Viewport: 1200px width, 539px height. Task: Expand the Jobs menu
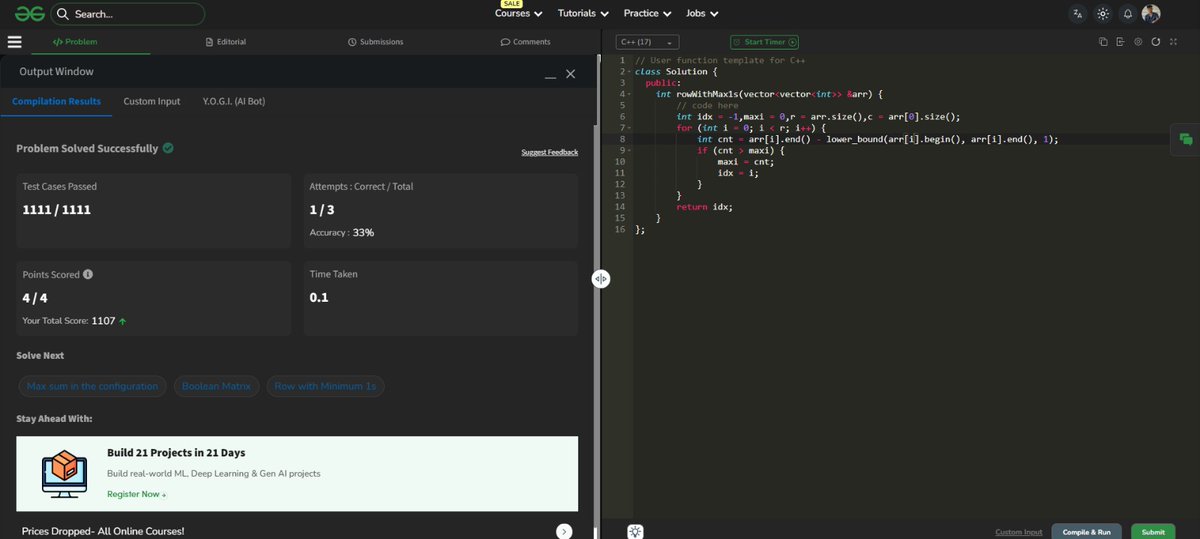[702, 14]
